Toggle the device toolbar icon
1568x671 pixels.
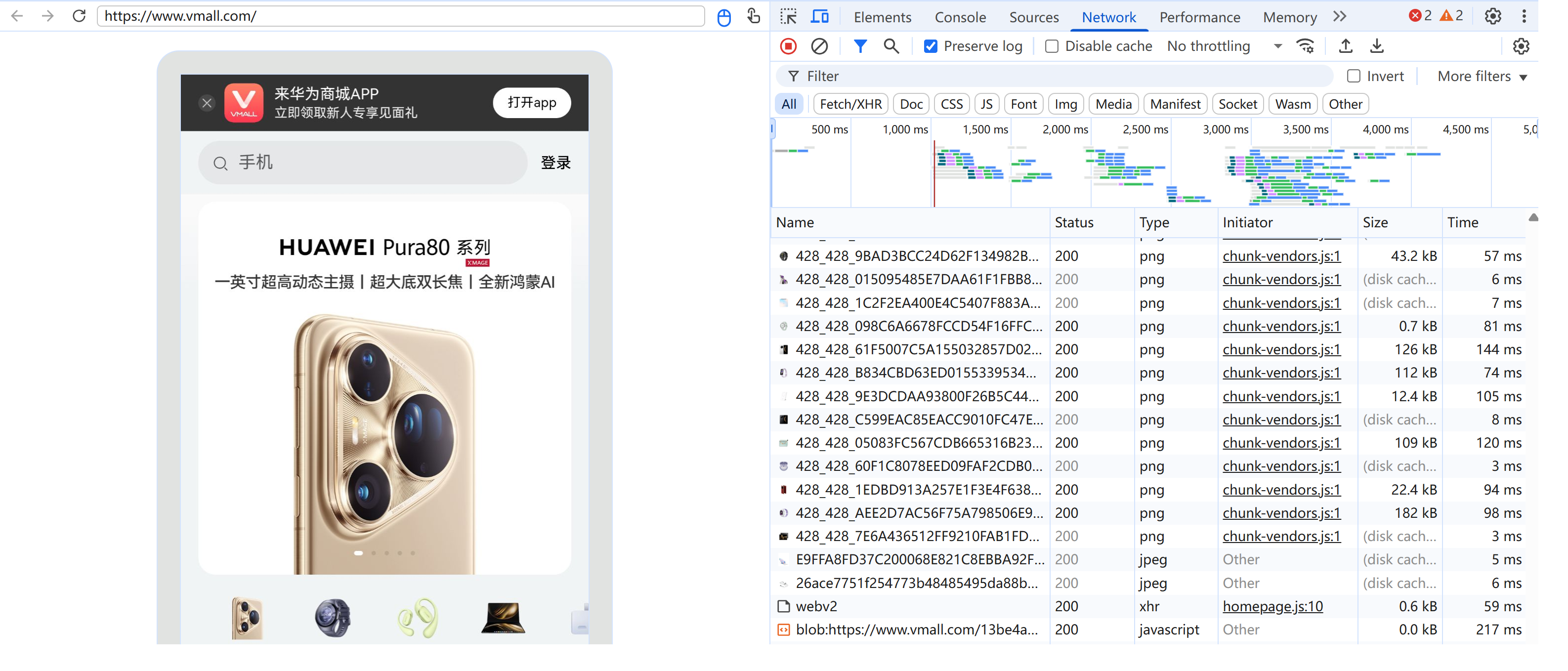pyautogui.click(x=820, y=16)
